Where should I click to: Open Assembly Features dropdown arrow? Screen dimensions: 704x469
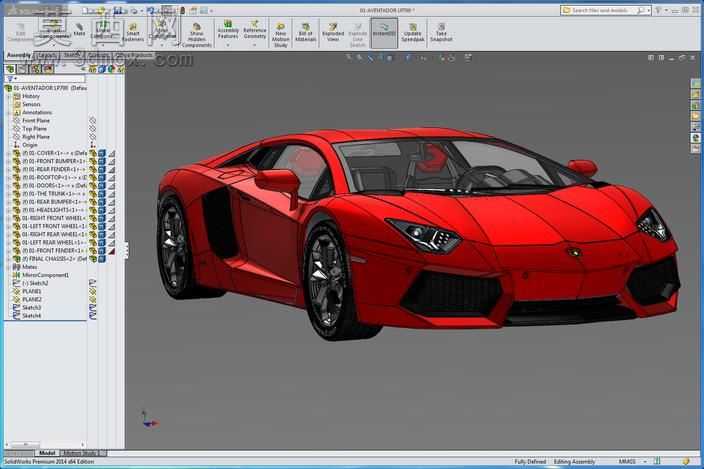[x=228, y=45]
